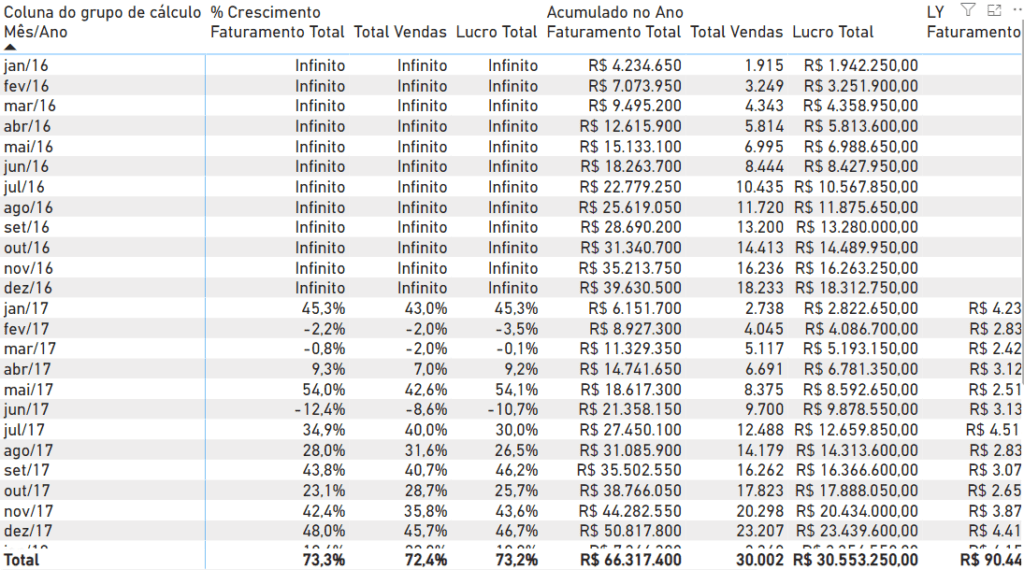Click the LY column group header
The height and width of the screenshot is (570, 1024).
(936, 12)
